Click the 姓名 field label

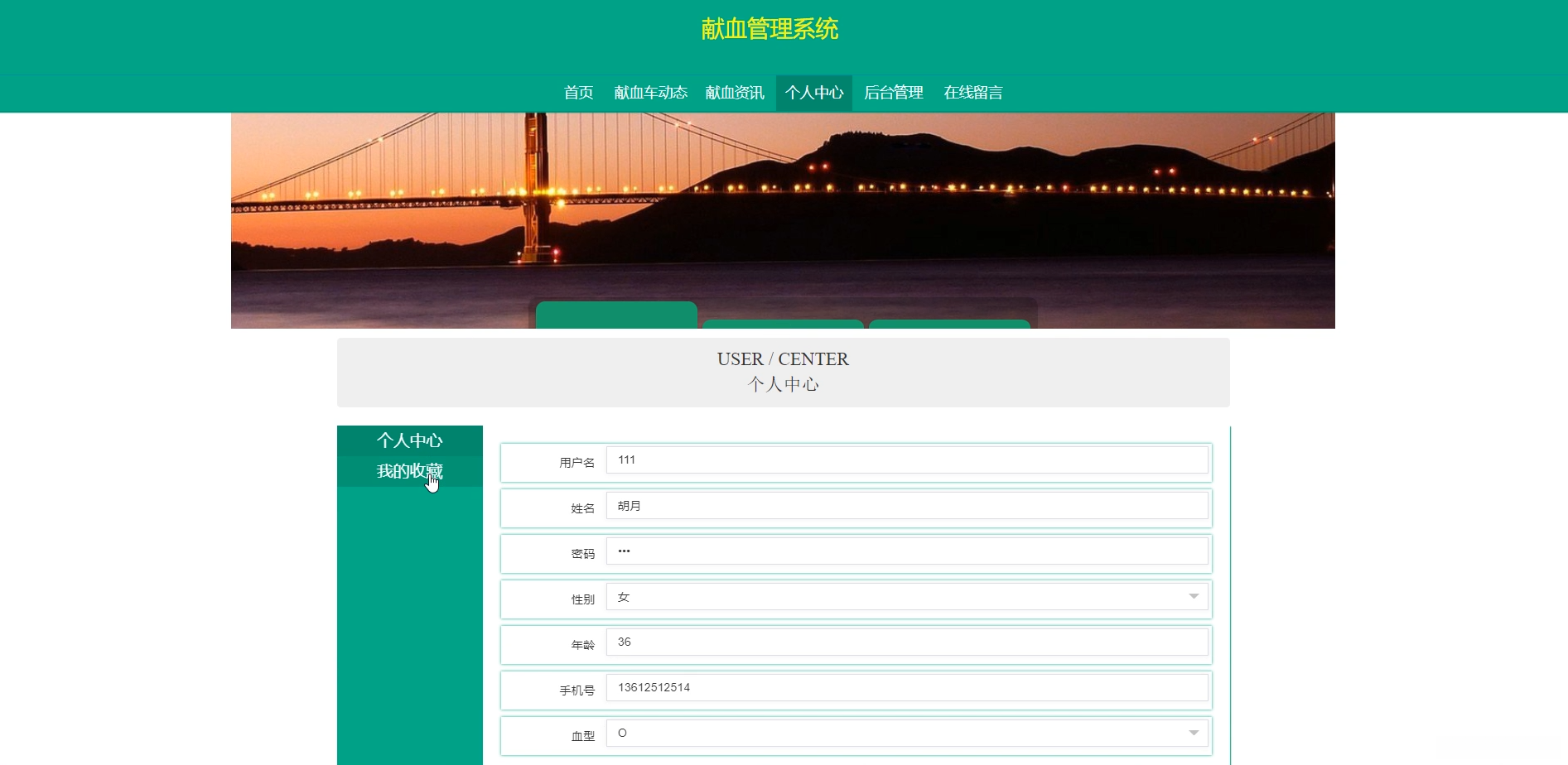[x=582, y=508]
